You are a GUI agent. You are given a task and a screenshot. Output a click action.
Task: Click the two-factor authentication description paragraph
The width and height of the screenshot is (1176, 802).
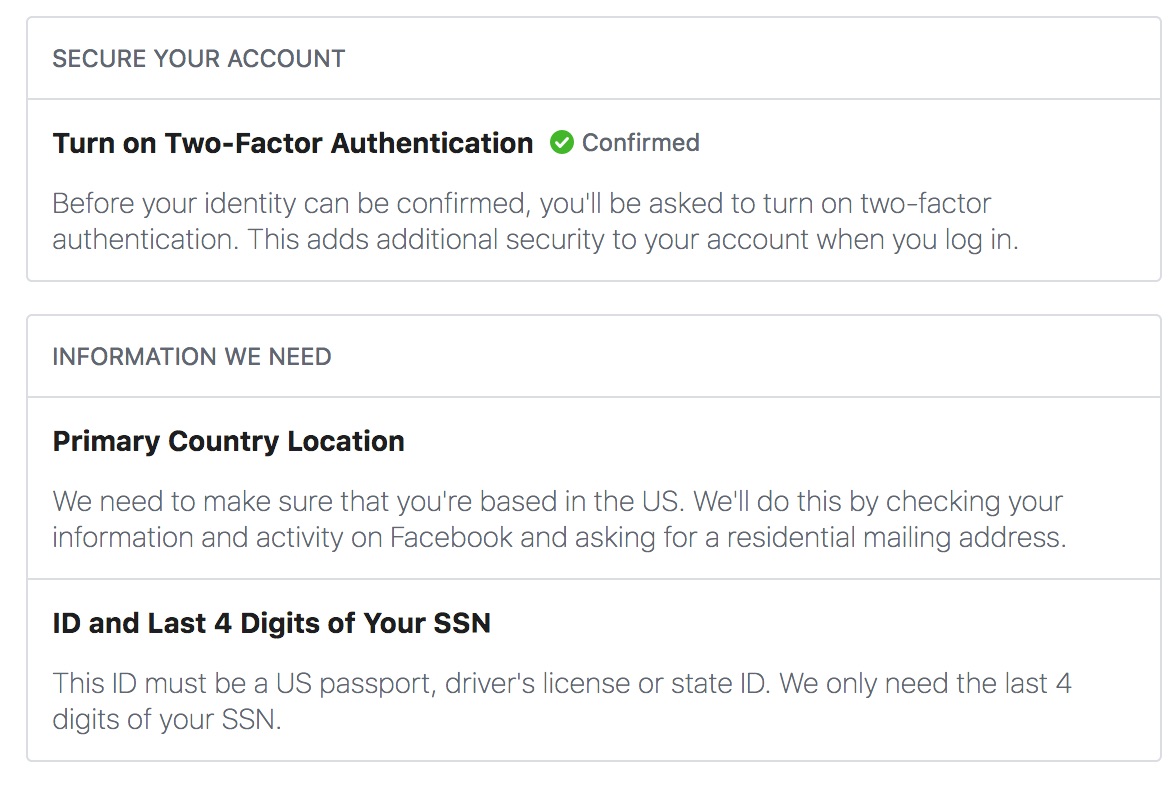[535, 222]
